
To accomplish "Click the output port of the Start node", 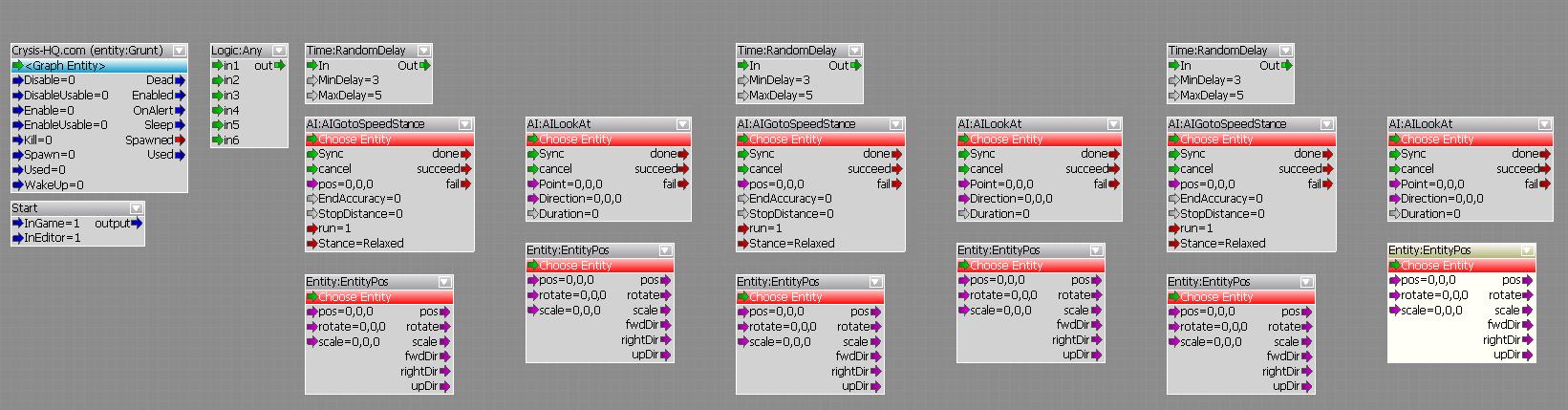I will click(x=138, y=224).
